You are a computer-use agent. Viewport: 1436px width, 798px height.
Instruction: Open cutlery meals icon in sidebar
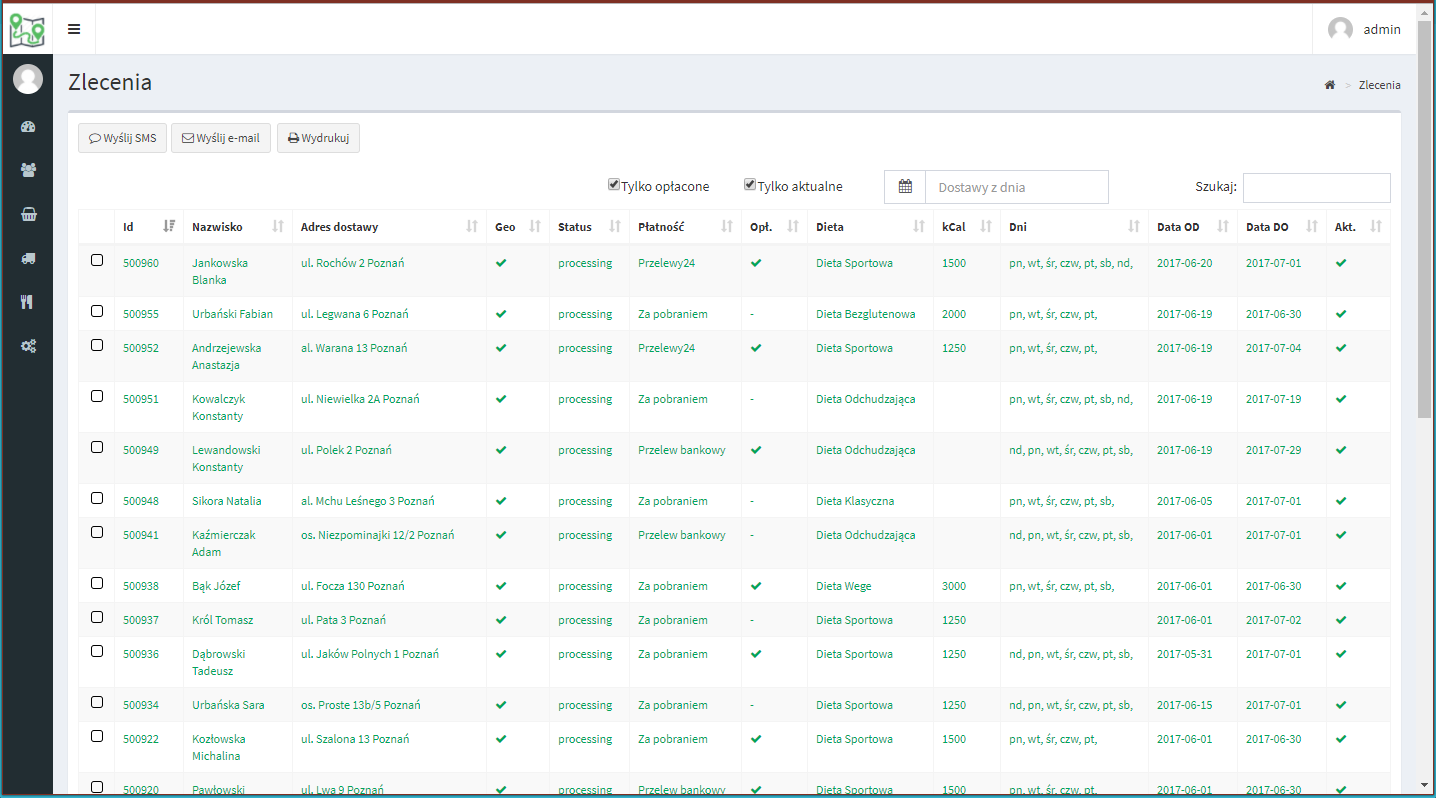pos(28,302)
